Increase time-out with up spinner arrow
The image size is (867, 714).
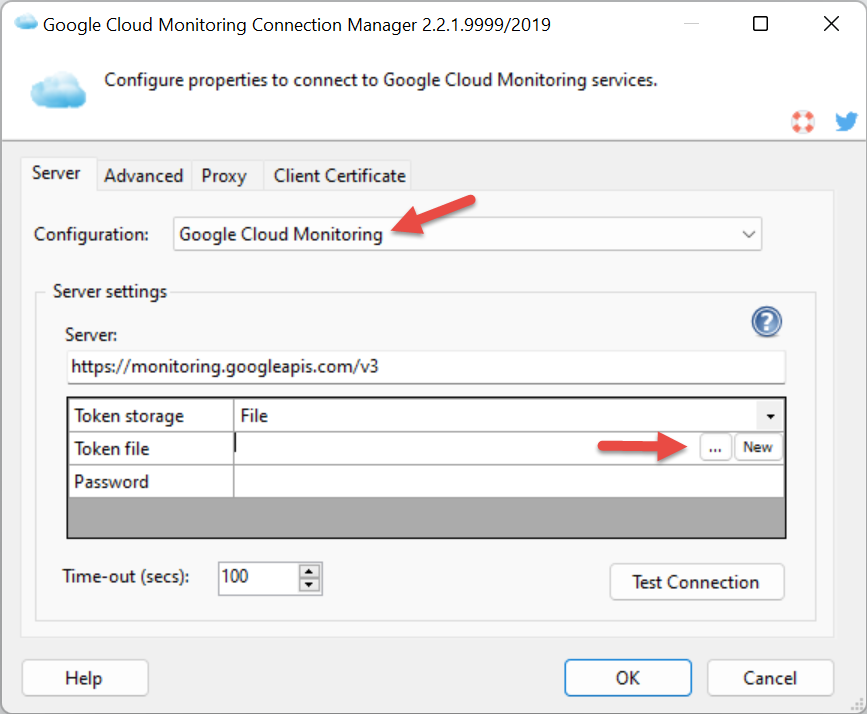tap(309, 571)
